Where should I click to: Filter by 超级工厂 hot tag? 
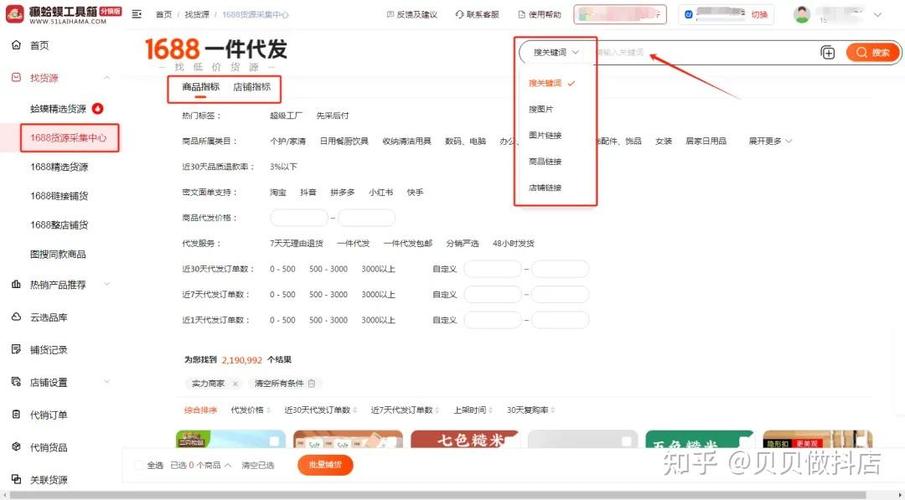coord(286,115)
